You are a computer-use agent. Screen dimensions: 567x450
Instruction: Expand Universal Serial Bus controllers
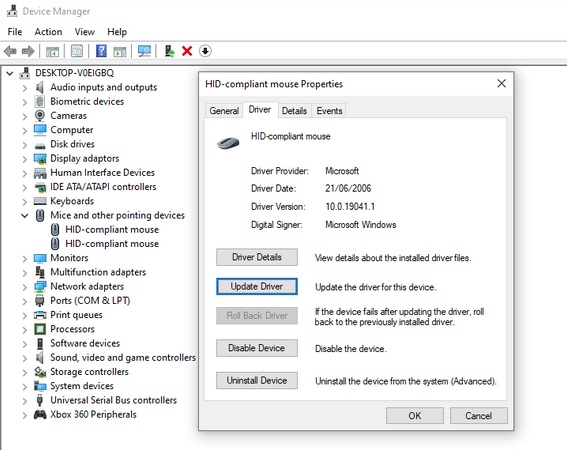pyautogui.click(x=25, y=401)
